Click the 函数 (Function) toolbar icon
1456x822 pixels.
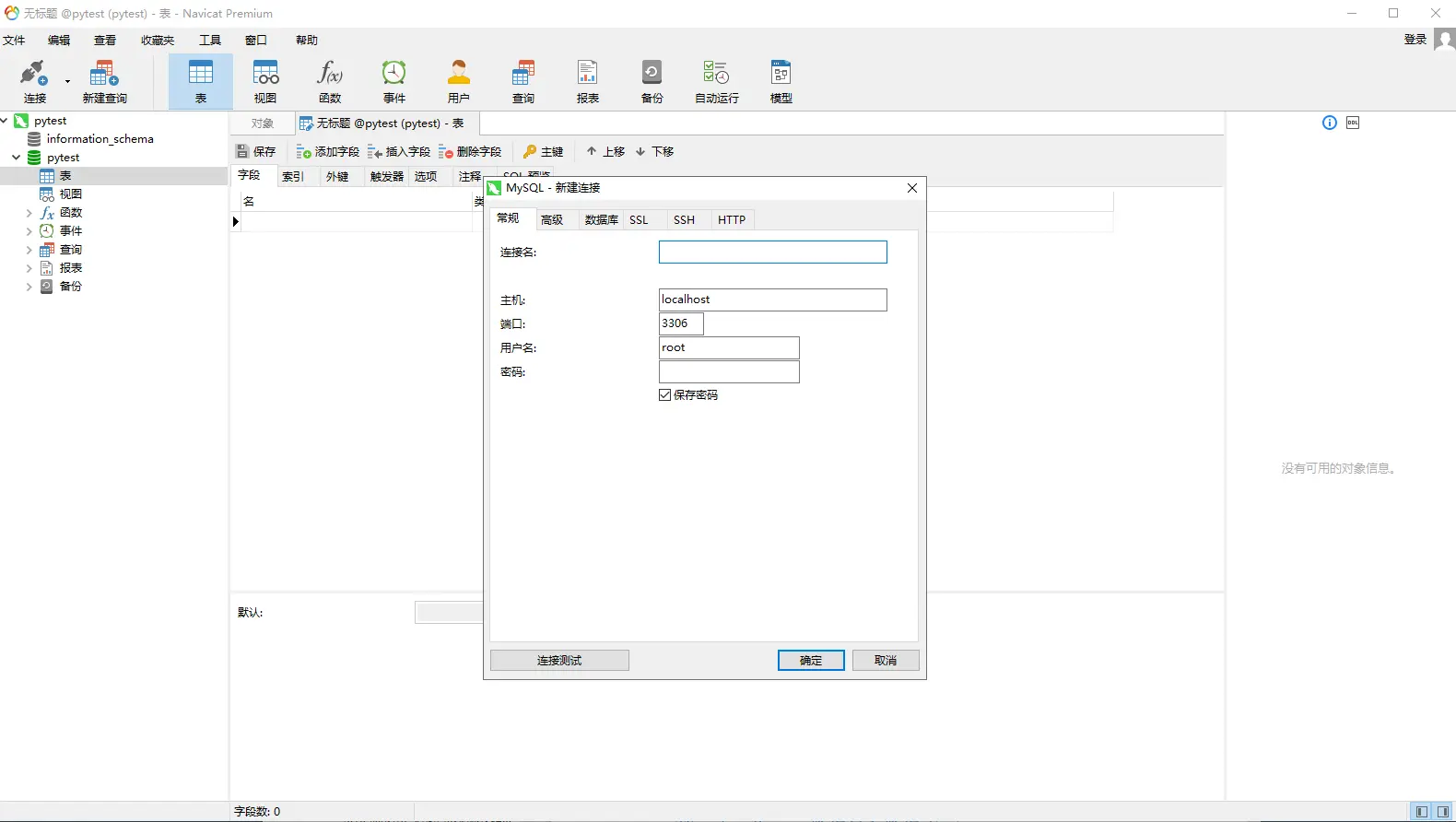tap(330, 81)
